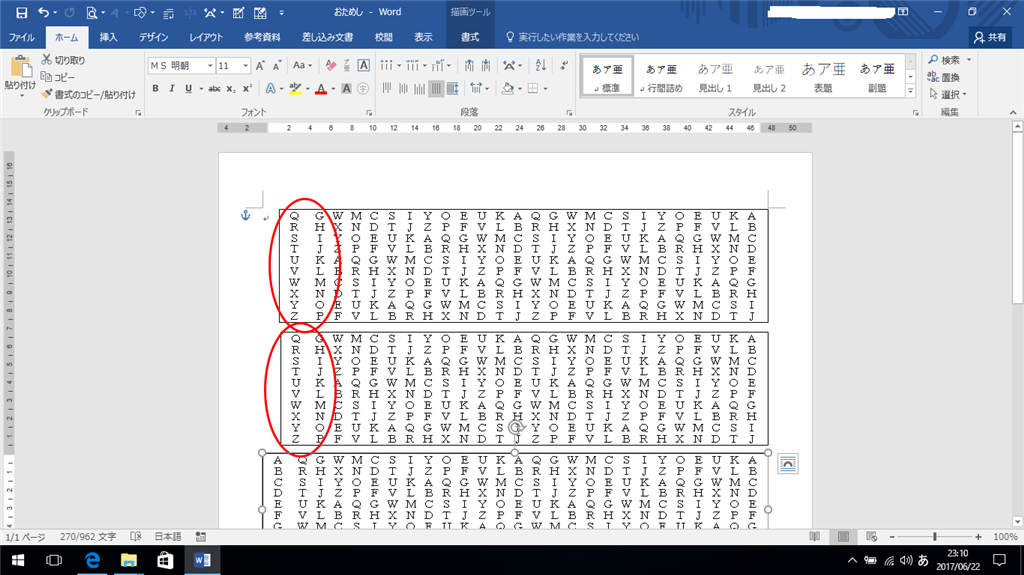Toggle Italic formatting

[172, 88]
